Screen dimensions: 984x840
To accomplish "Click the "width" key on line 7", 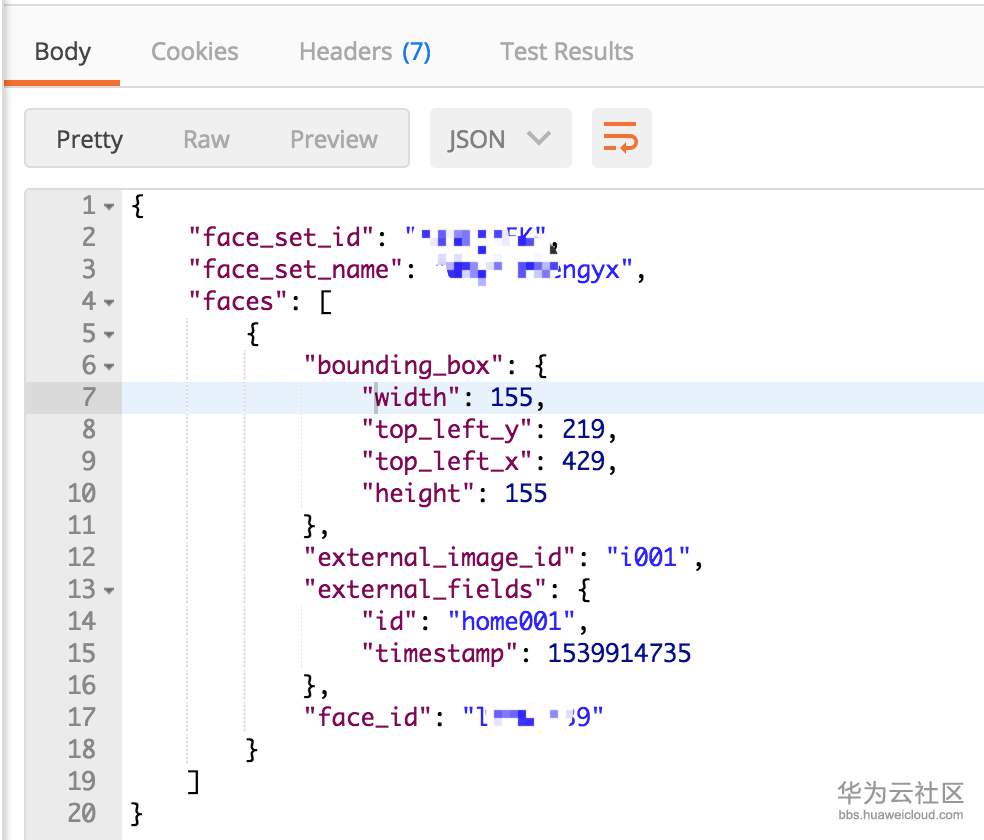I will coord(410,398).
